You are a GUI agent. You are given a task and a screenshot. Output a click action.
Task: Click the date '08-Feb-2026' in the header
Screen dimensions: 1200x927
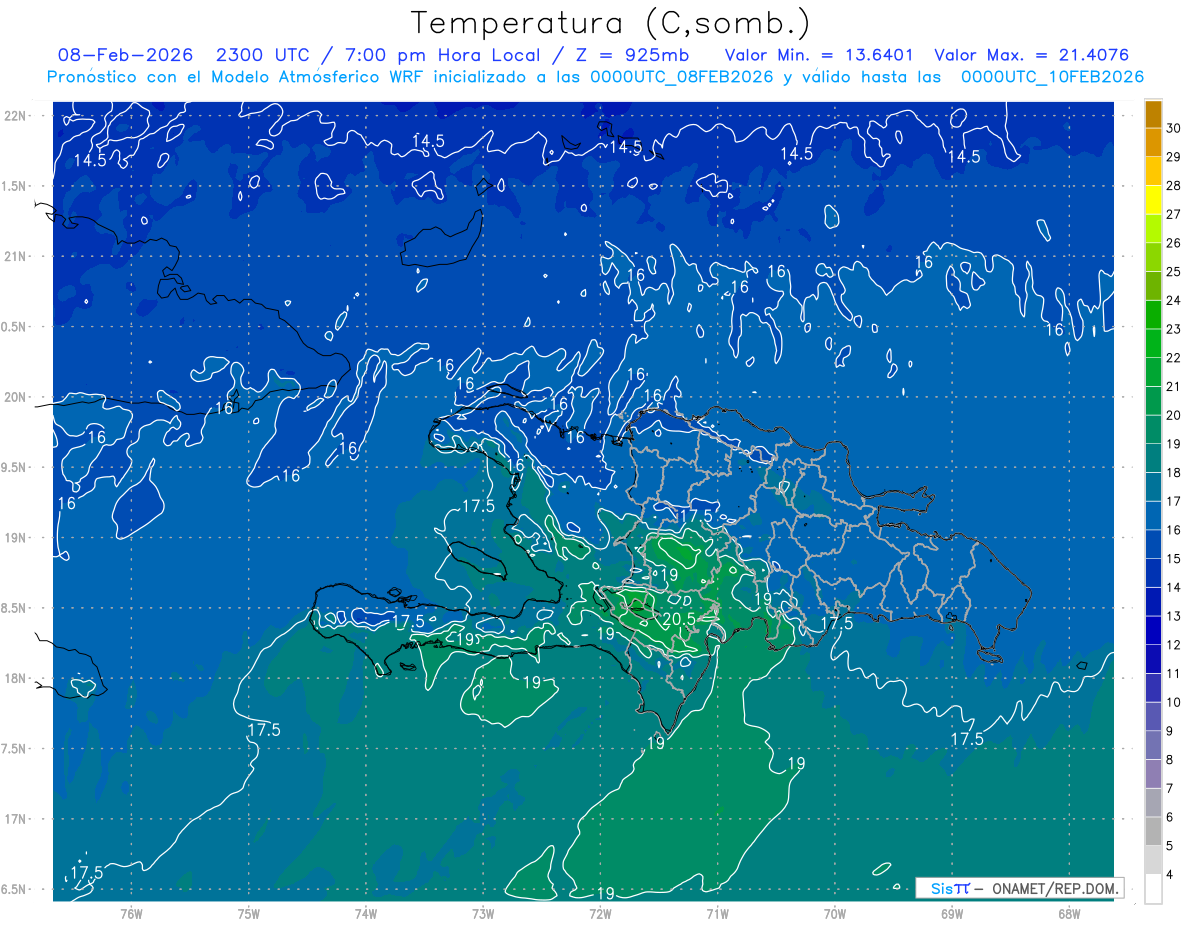coord(126,55)
